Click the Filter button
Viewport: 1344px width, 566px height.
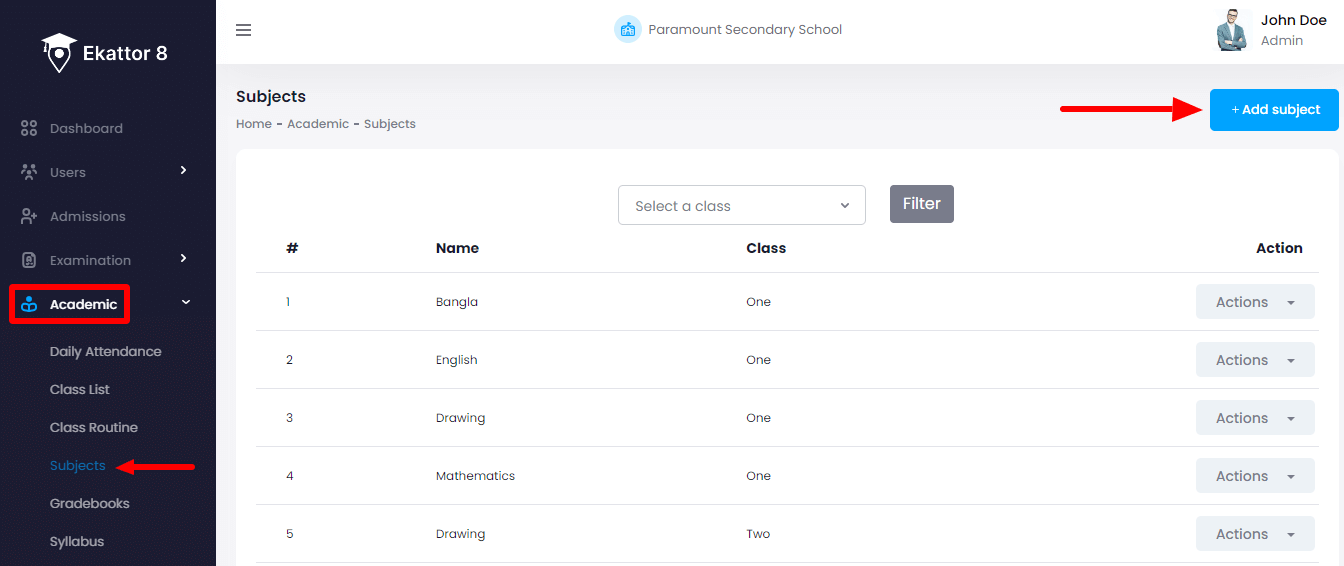921,204
